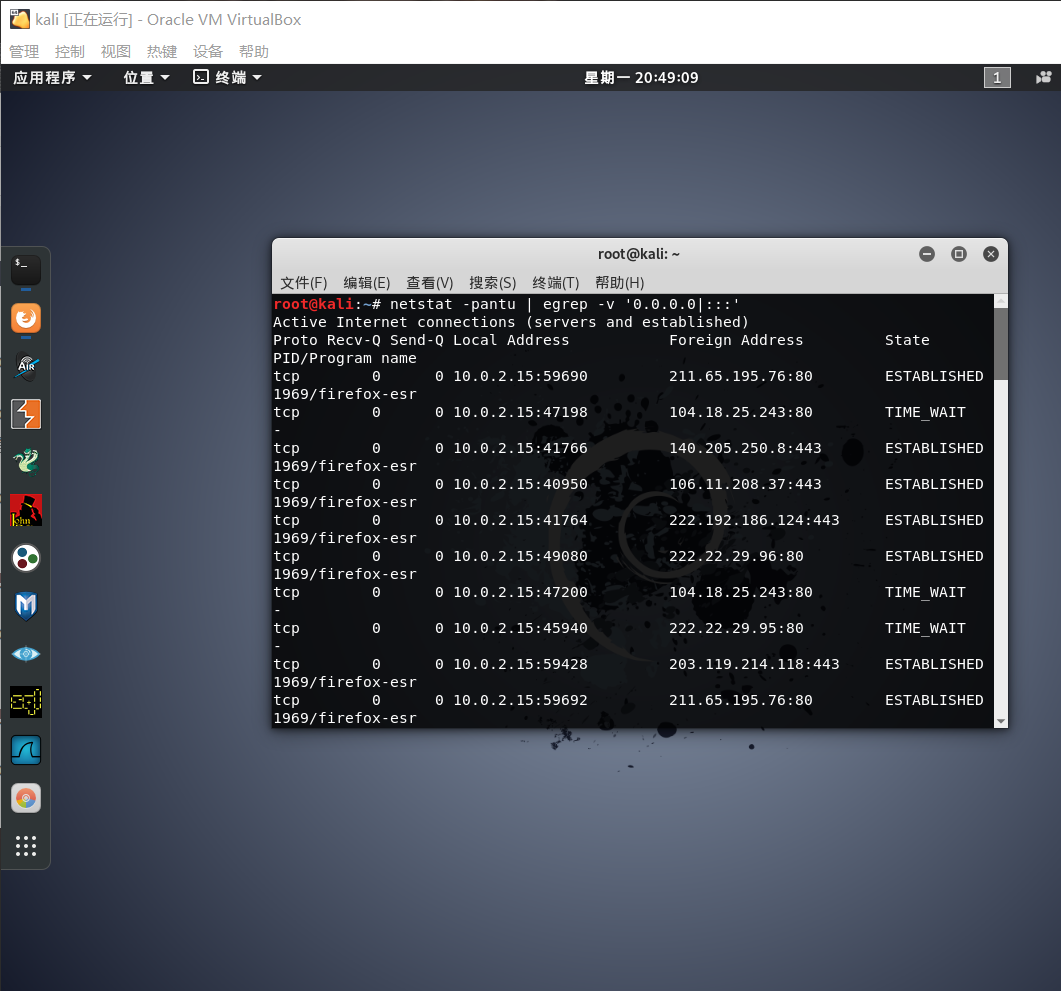The width and height of the screenshot is (1061, 991).
Task: Click the dock icon with multicolored dots
Action: [x=25, y=558]
